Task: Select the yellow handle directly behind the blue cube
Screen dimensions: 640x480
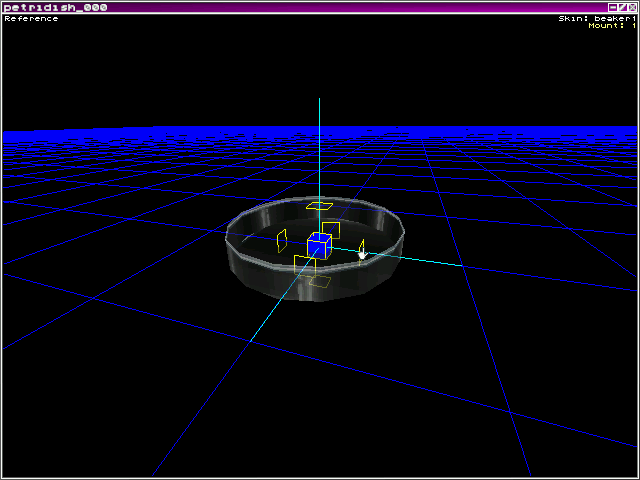Action: (330, 229)
